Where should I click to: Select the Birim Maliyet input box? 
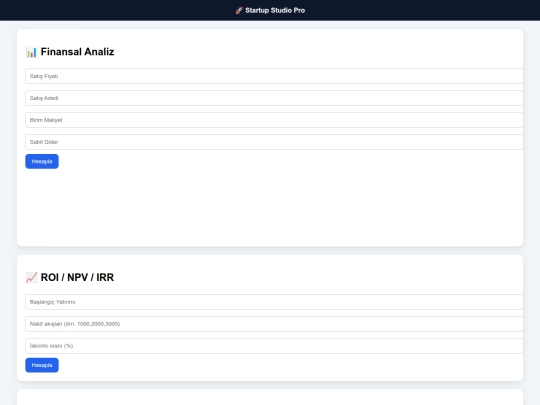pos(274,120)
